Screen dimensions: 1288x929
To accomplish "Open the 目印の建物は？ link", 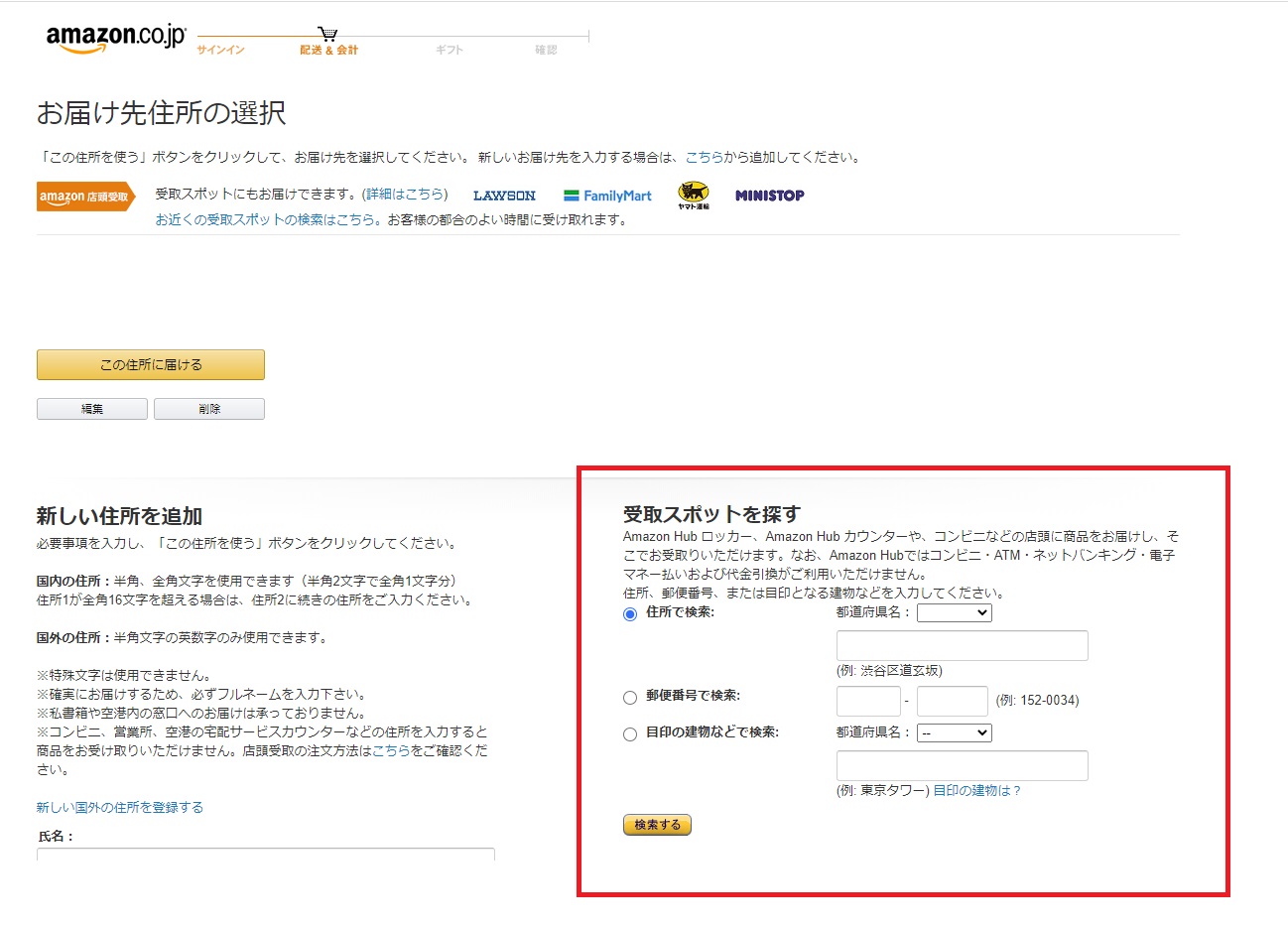I will [976, 790].
